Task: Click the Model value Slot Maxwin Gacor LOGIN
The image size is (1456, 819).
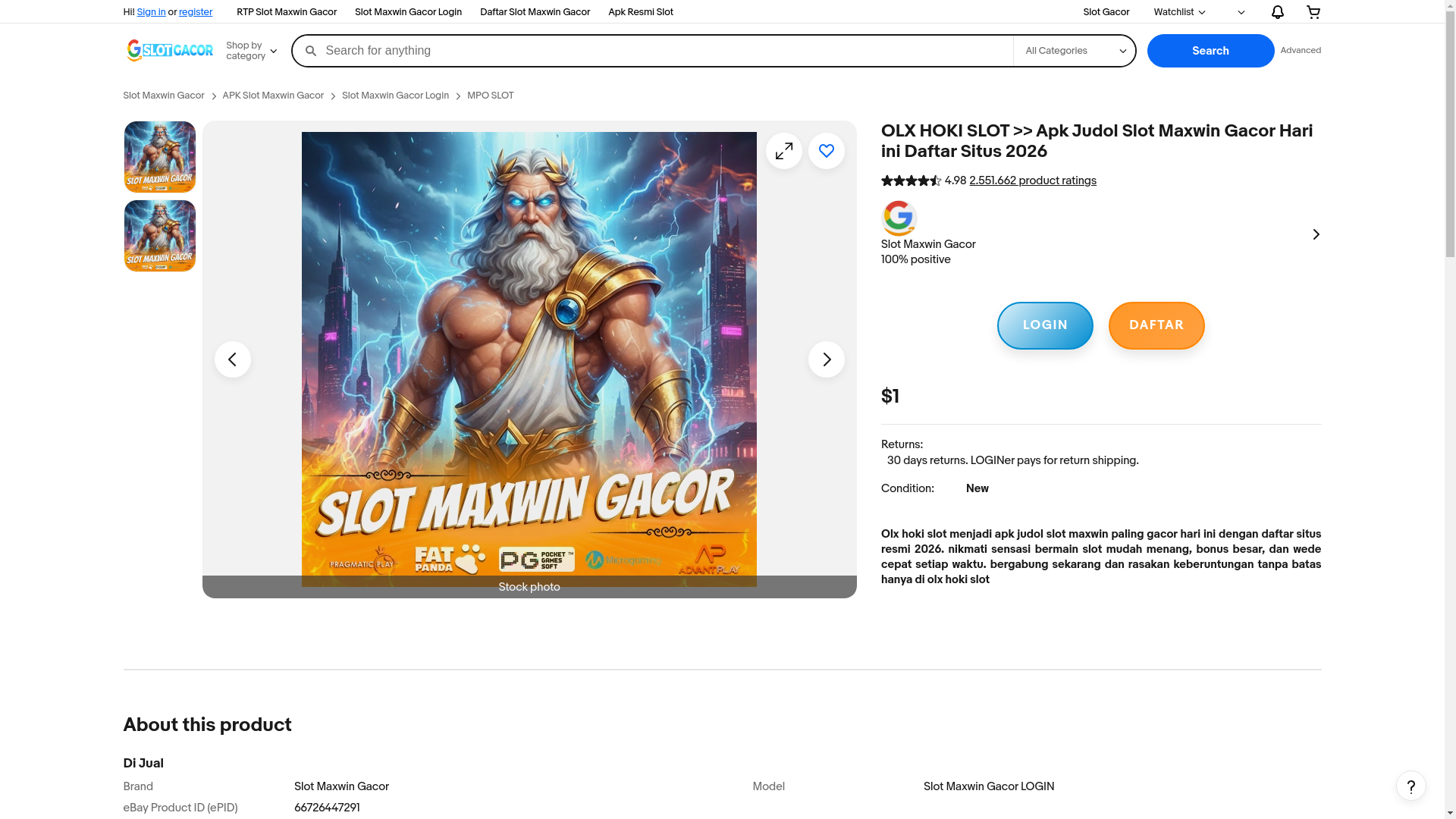Action: point(989,787)
